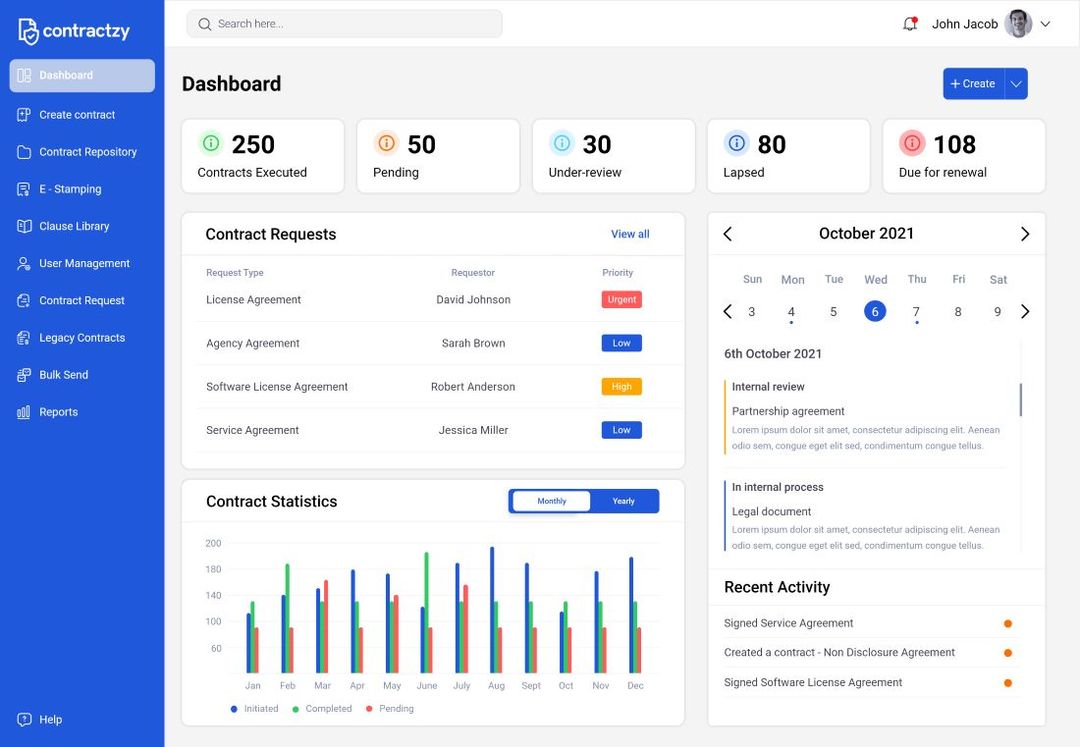Click the View all contract requests link
1080x747 pixels.
point(629,233)
